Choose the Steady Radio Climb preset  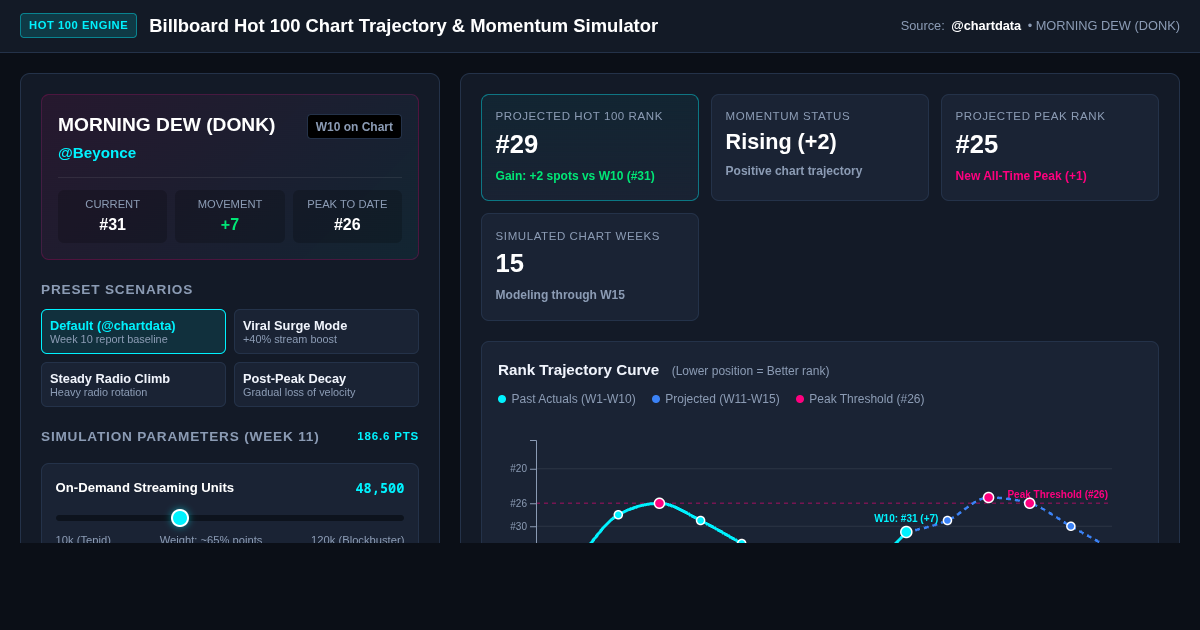133,384
